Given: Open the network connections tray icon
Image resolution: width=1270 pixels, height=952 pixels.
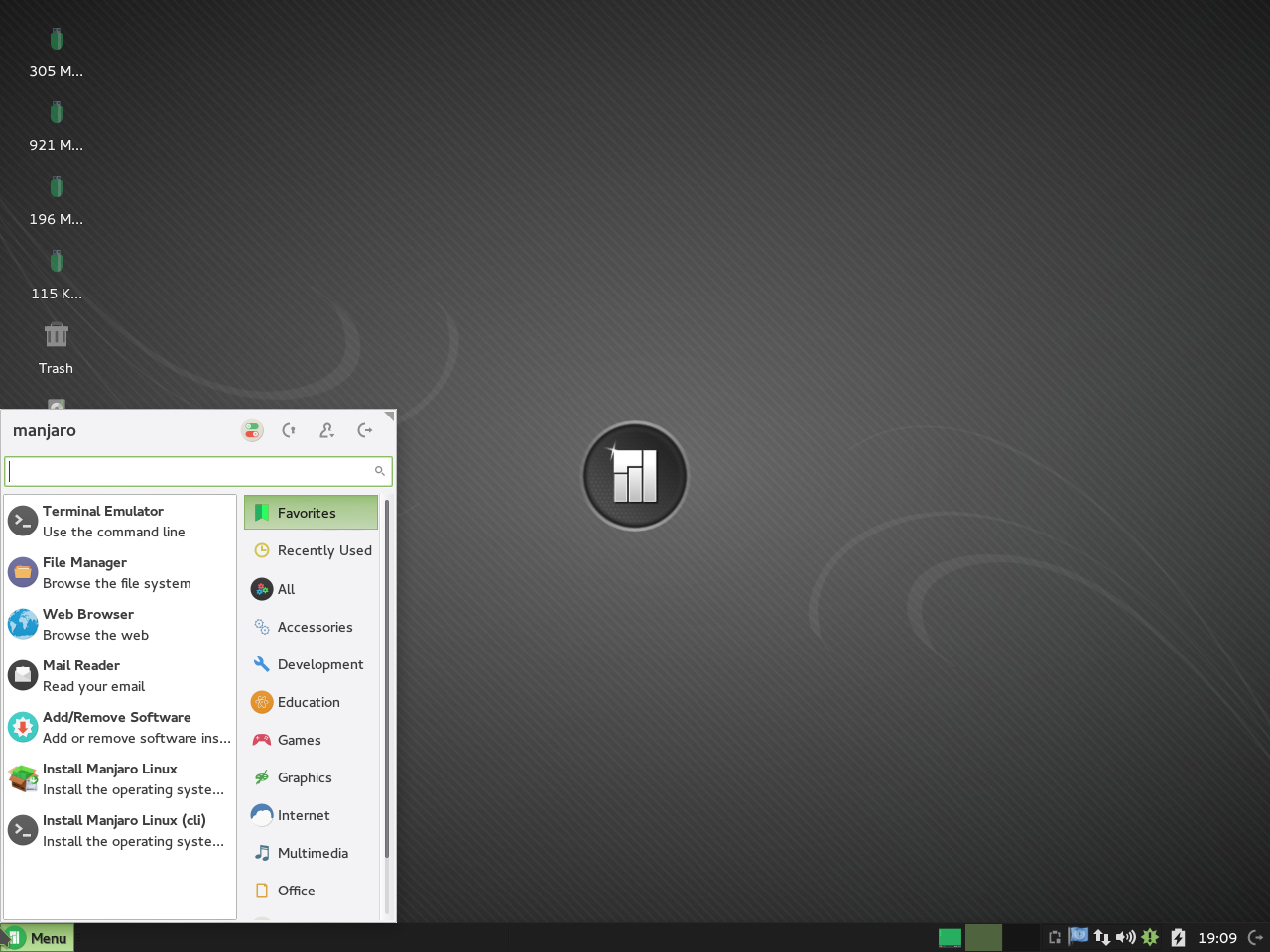Looking at the screenshot, I should click(x=1102, y=937).
